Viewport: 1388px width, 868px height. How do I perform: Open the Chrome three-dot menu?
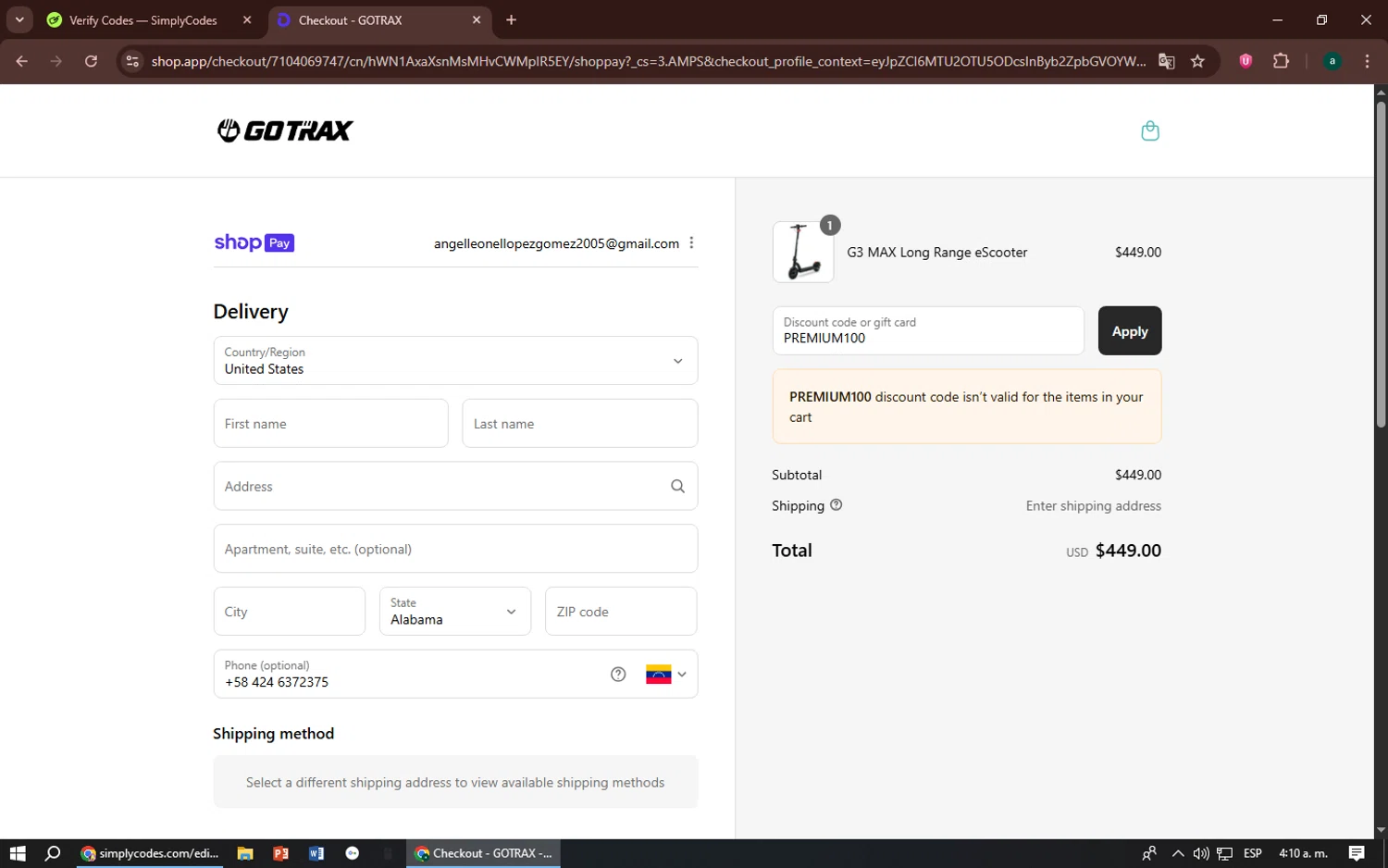pos(1367,61)
